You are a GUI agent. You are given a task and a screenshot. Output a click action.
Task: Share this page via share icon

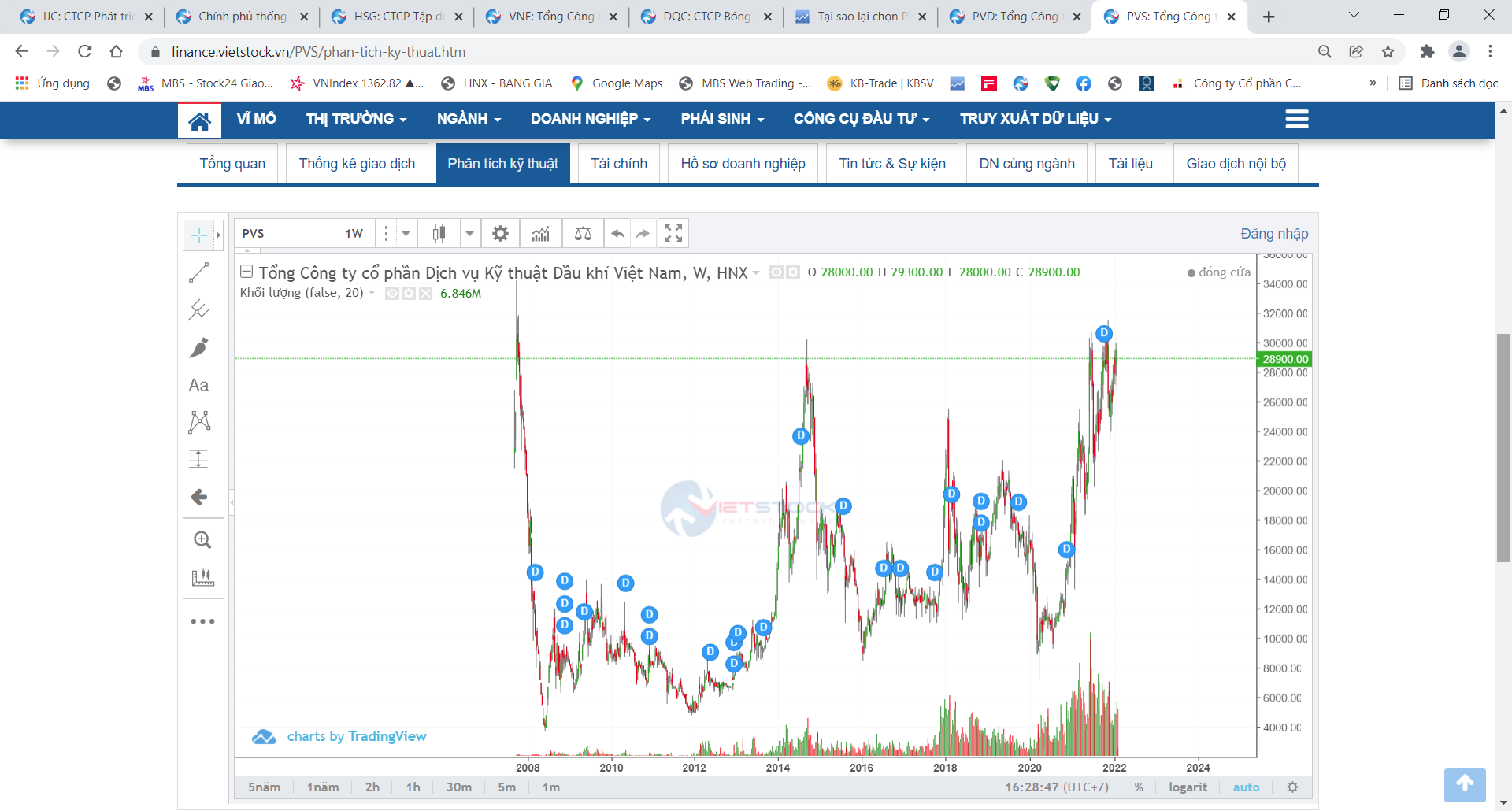1356,52
